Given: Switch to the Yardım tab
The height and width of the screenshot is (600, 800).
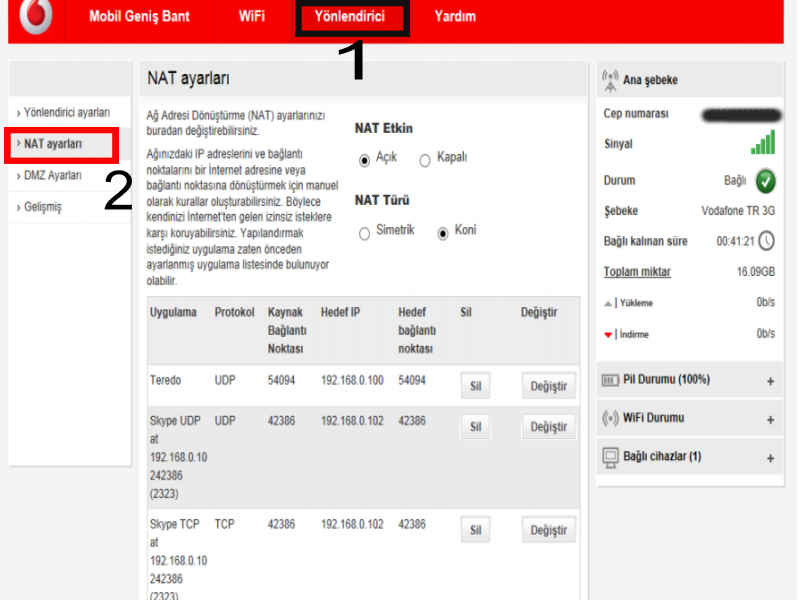Looking at the screenshot, I should [455, 17].
